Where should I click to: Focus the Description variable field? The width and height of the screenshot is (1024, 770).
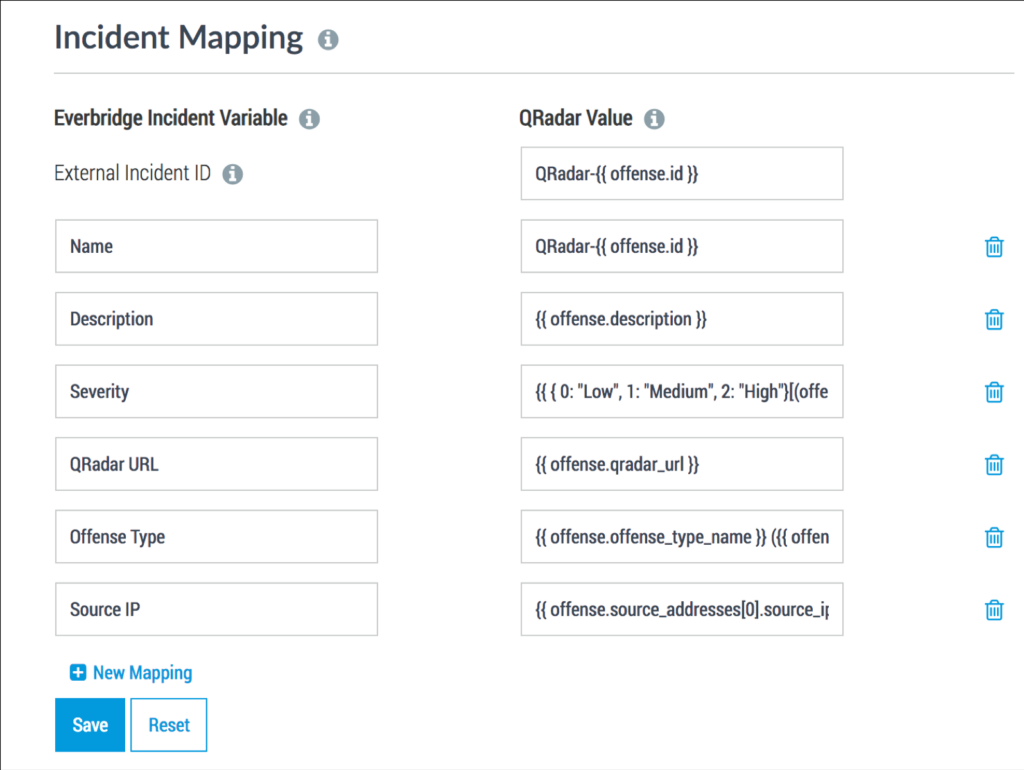(216, 319)
